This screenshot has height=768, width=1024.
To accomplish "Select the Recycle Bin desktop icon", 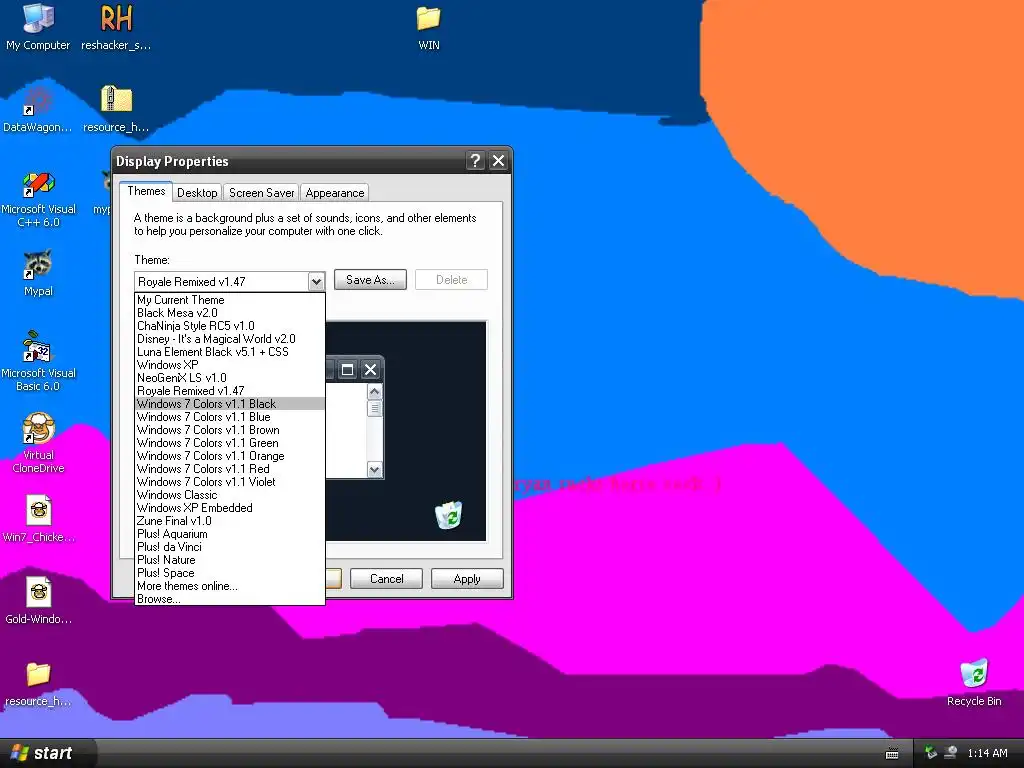I will [974, 683].
